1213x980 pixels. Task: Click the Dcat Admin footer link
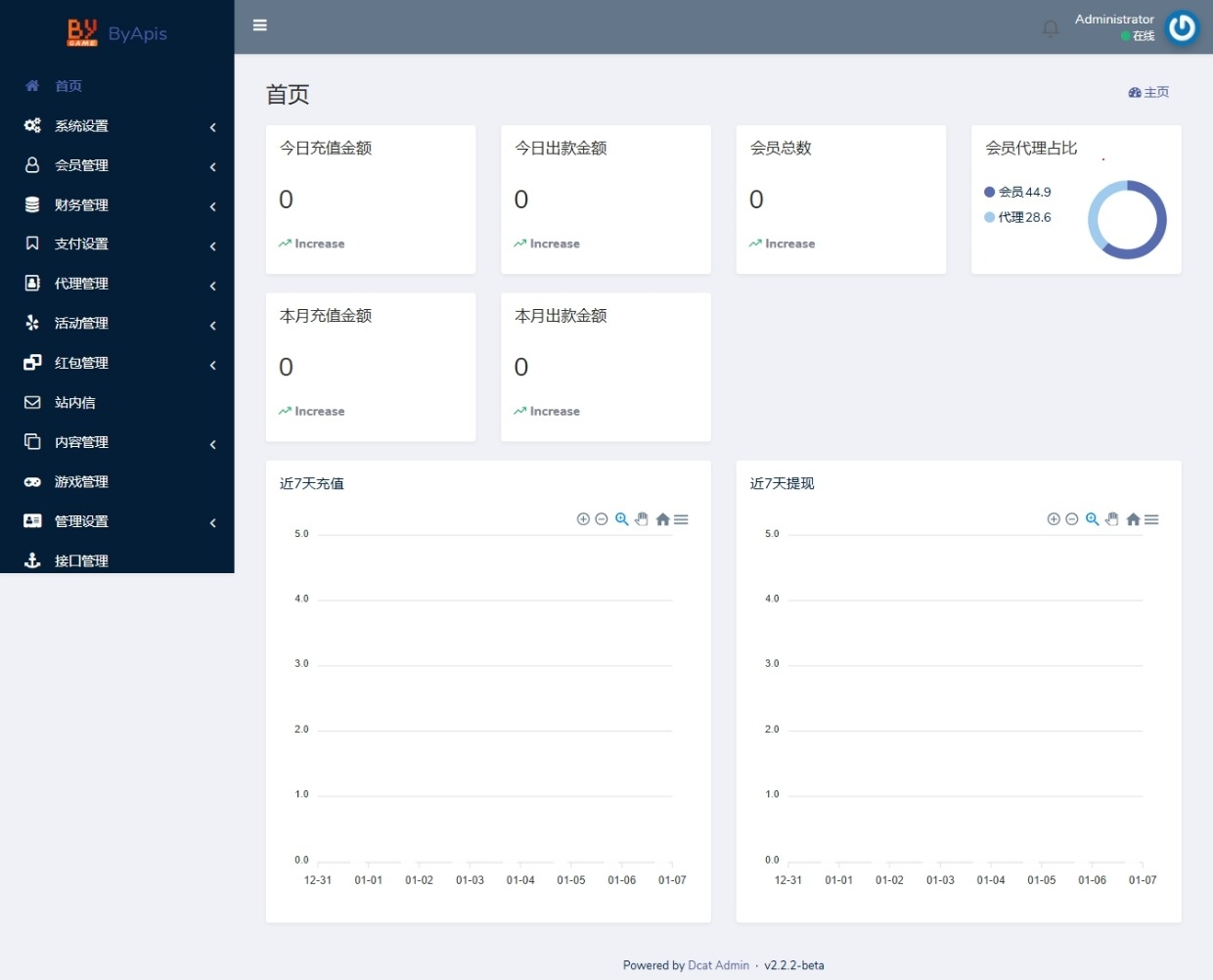718,965
